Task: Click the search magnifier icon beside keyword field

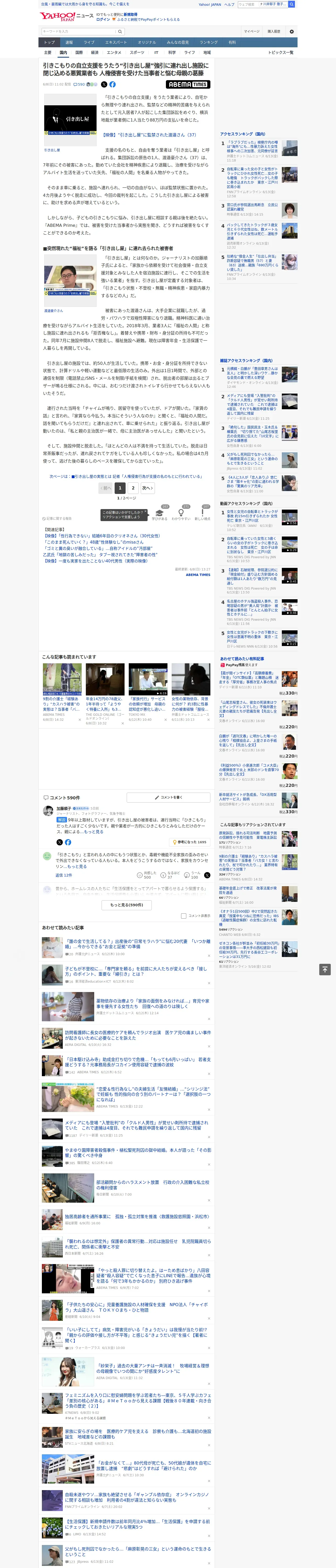Action: (120, 32)
